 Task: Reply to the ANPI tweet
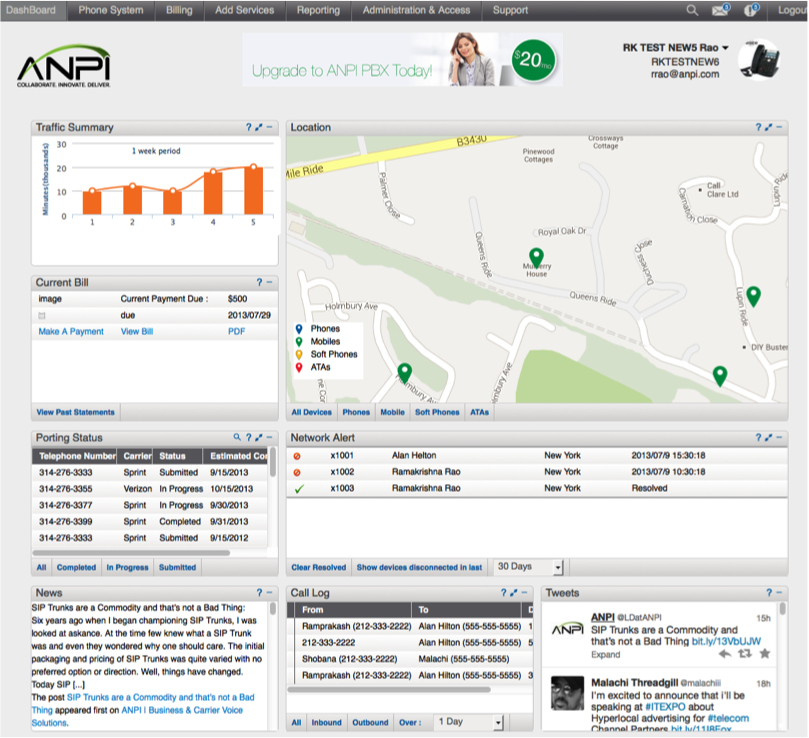pyautogui.click(x=724, y=654)
